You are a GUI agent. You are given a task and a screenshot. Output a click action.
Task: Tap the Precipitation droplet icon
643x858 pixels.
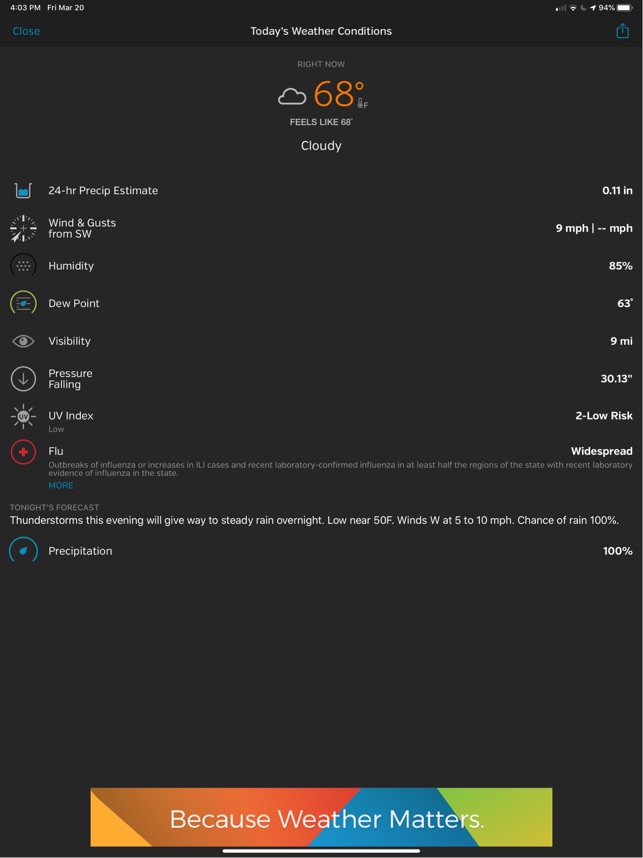(23, 551)
